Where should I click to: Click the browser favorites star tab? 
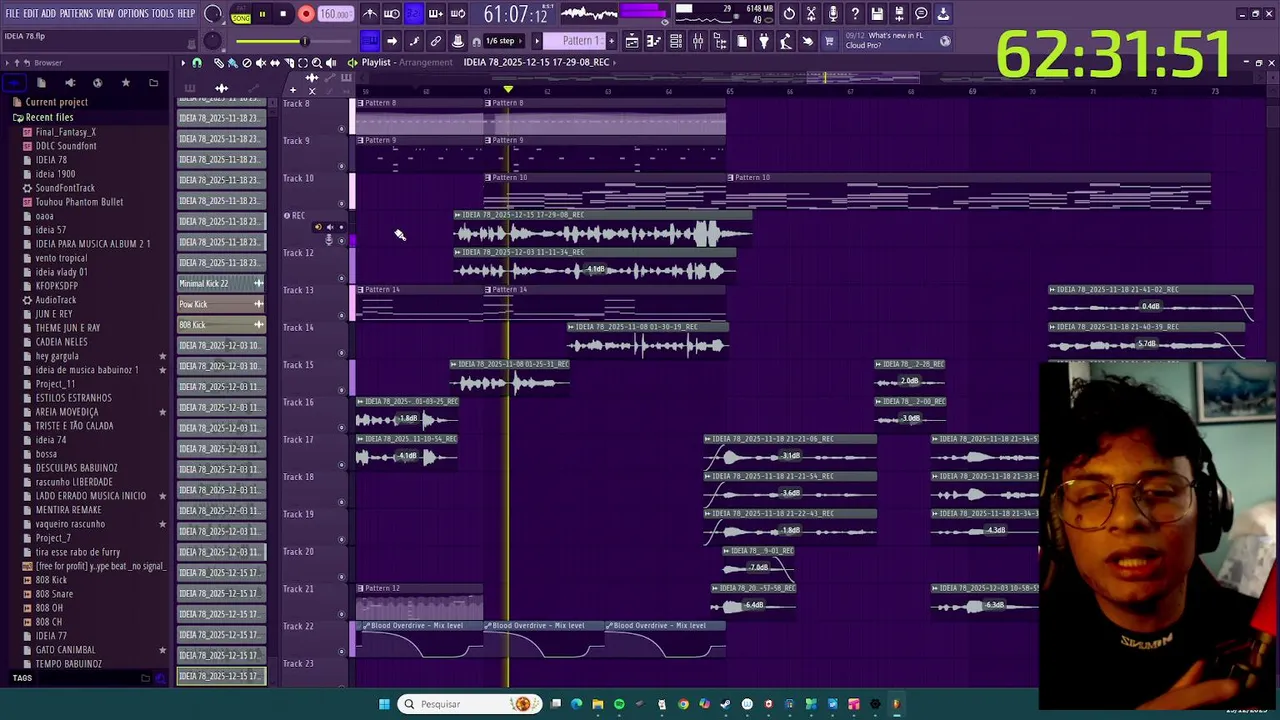point(125,83)
